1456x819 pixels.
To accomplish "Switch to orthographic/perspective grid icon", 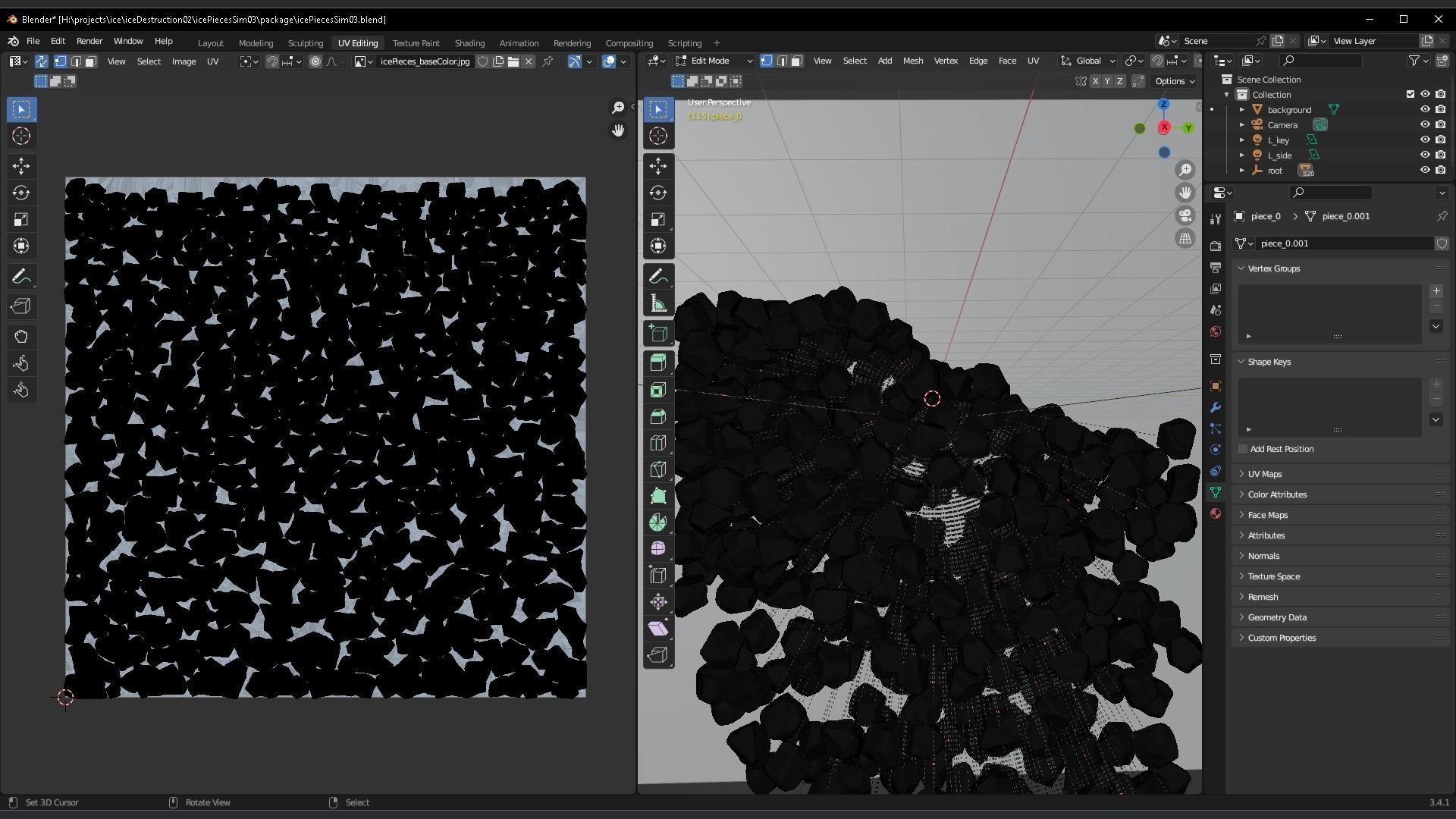I will click(1185, 238).
